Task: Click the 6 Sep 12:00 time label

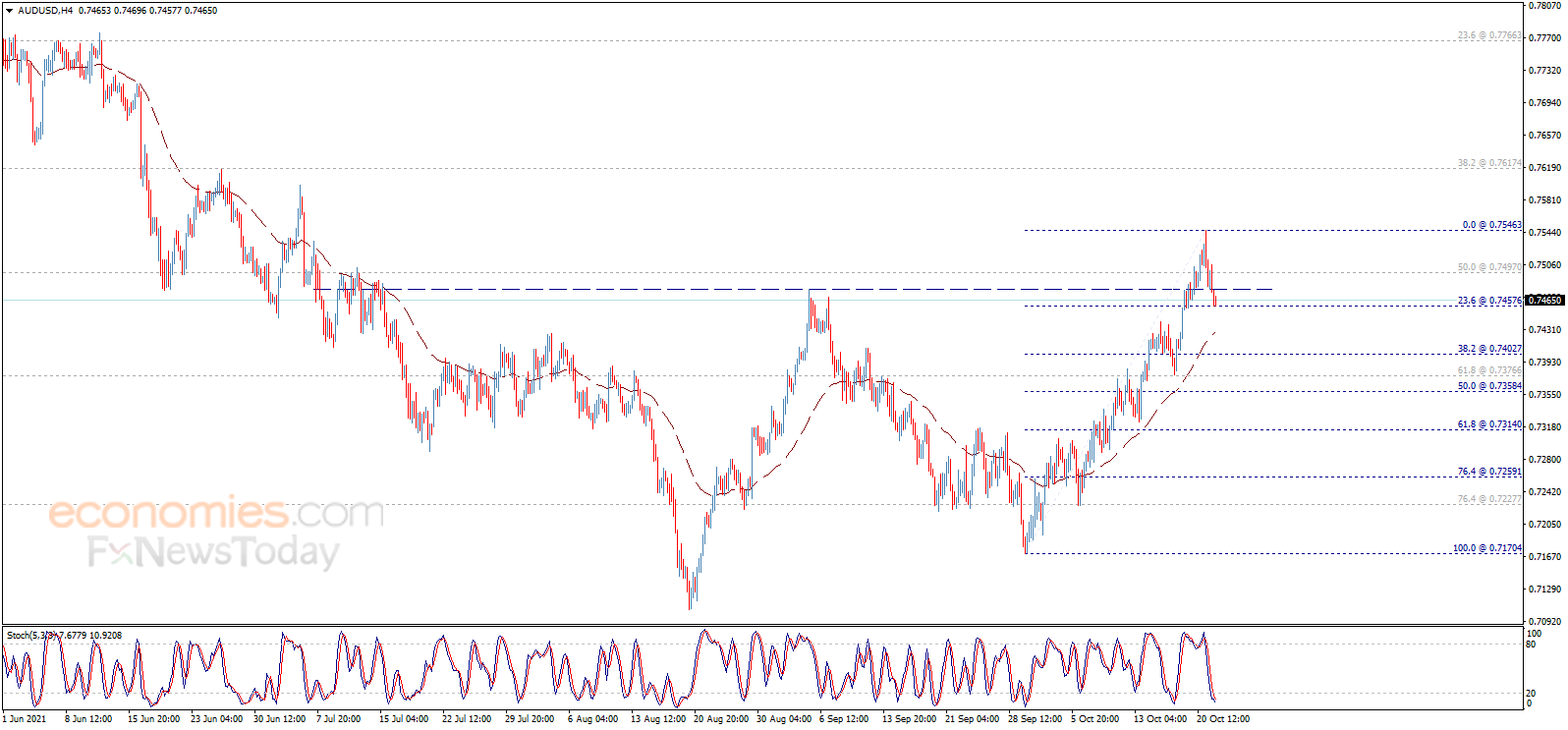Action: click(844, 719)
